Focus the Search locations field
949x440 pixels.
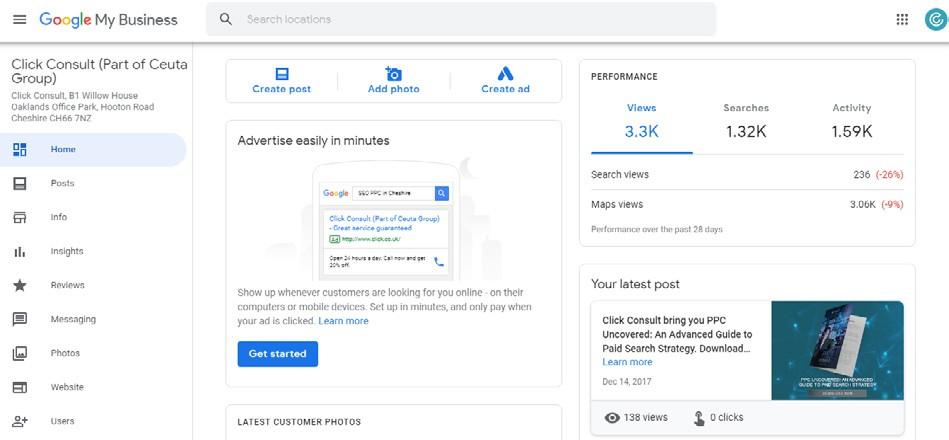tap(461, 19)
